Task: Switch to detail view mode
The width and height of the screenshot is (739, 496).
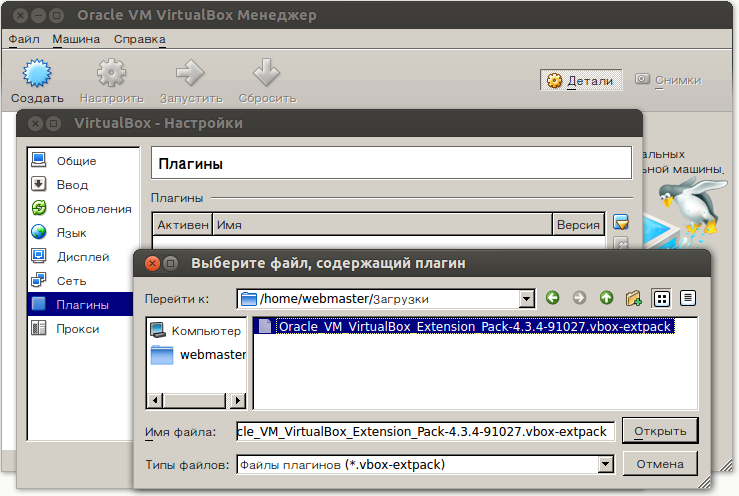Action: click(687, 298)
